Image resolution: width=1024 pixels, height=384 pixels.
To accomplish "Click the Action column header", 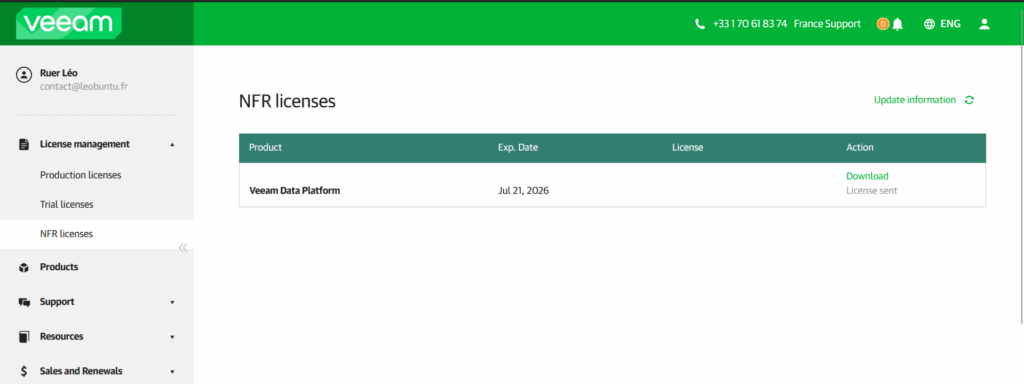I will coord(859,148).
